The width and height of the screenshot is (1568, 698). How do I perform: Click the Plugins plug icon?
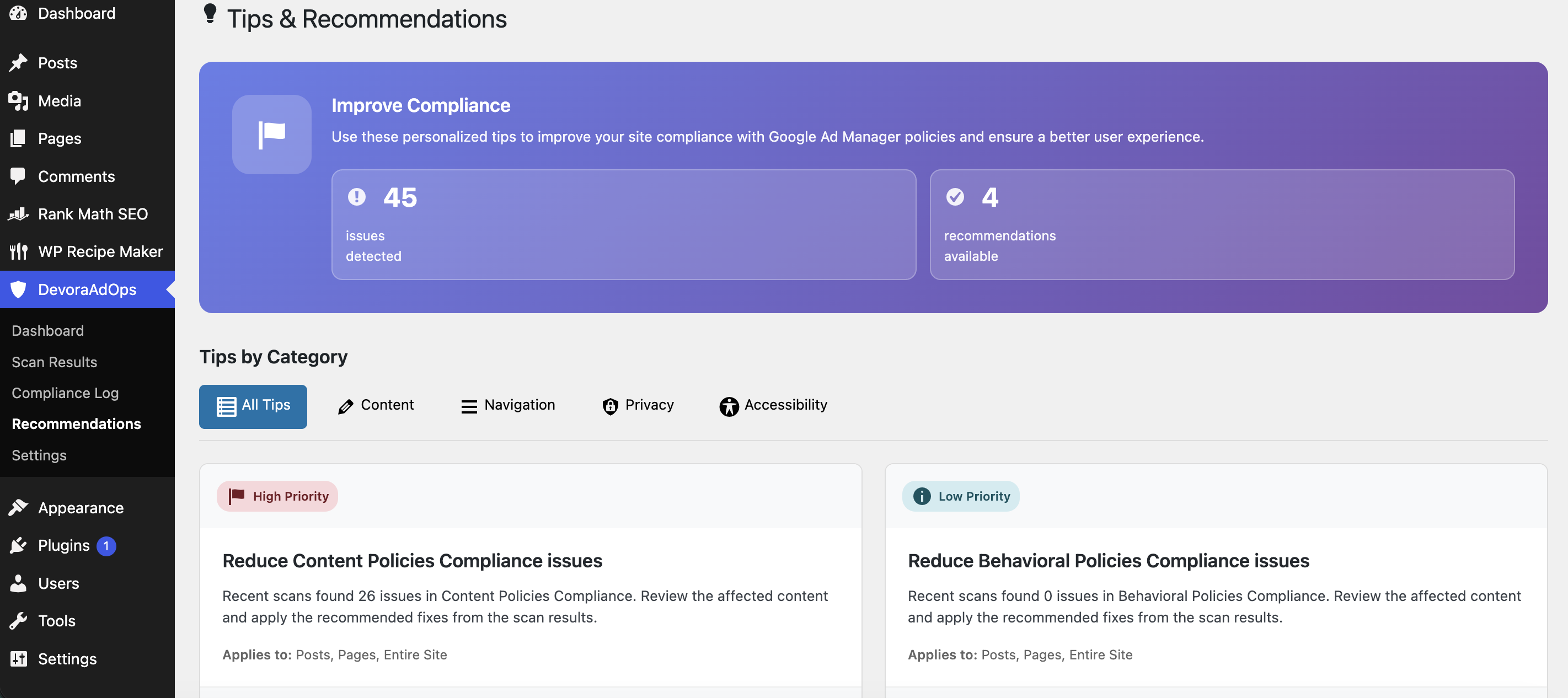coord(18,545)
